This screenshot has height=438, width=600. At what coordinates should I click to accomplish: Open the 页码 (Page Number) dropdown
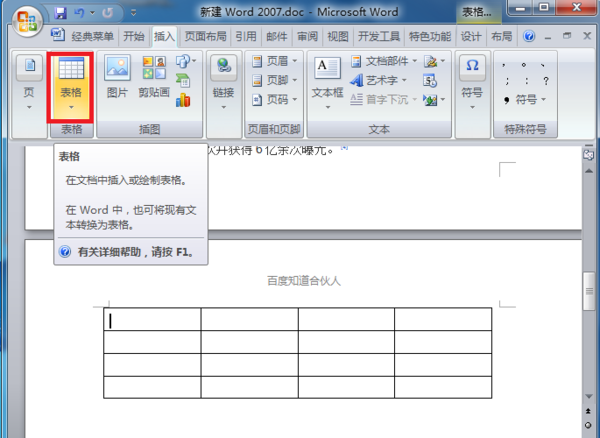click(x=274, y=100)
